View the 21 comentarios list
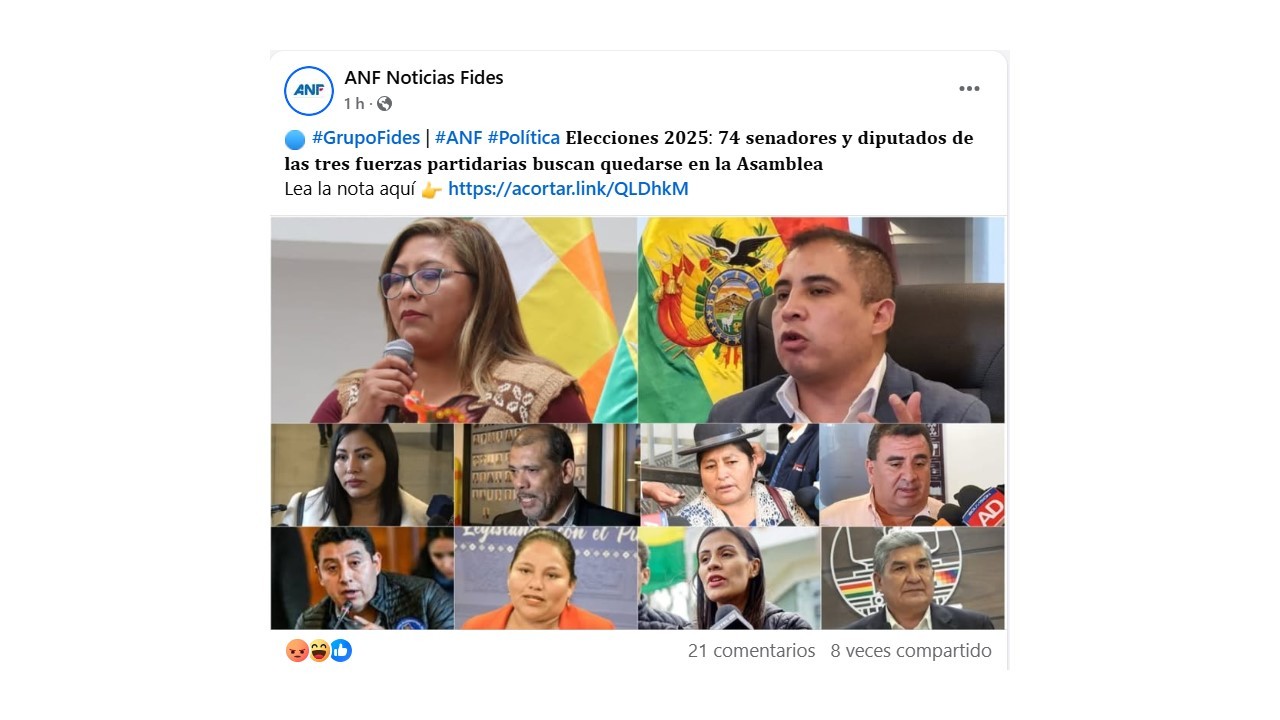1280x720 pixels. click(752, 651)
